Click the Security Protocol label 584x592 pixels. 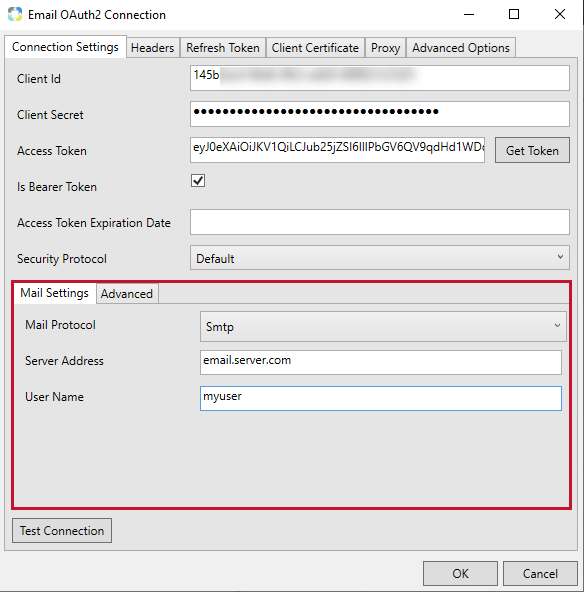click(x=62, y=259)
